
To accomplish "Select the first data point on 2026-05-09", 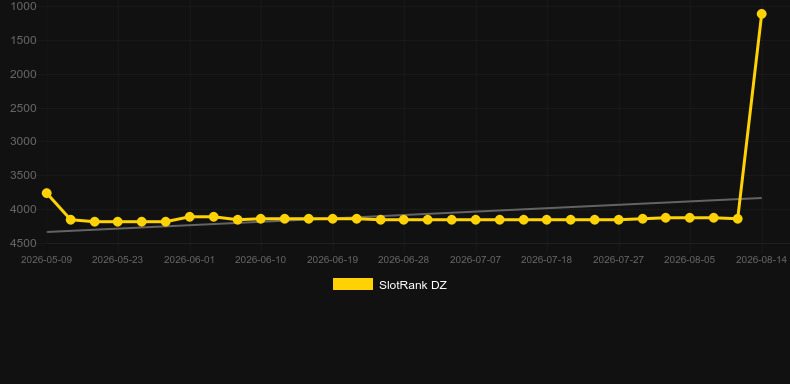I will tap(47, 193).
